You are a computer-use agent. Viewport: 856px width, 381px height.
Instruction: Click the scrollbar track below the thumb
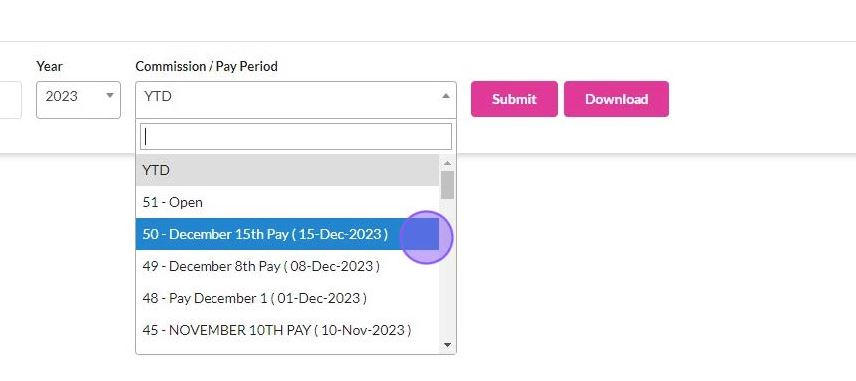pyautogui.click(x=448, y=269)
